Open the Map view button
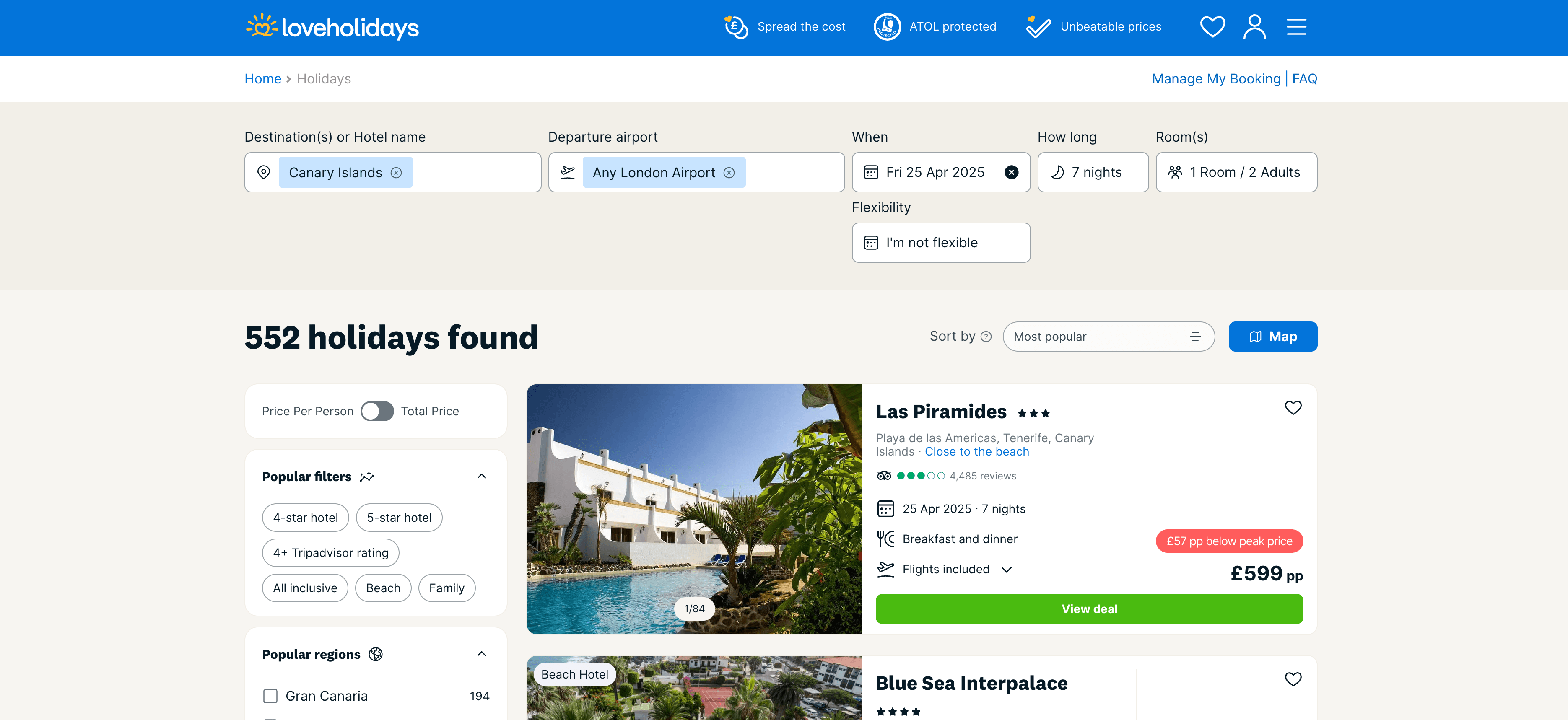 tap(1272, 337)
